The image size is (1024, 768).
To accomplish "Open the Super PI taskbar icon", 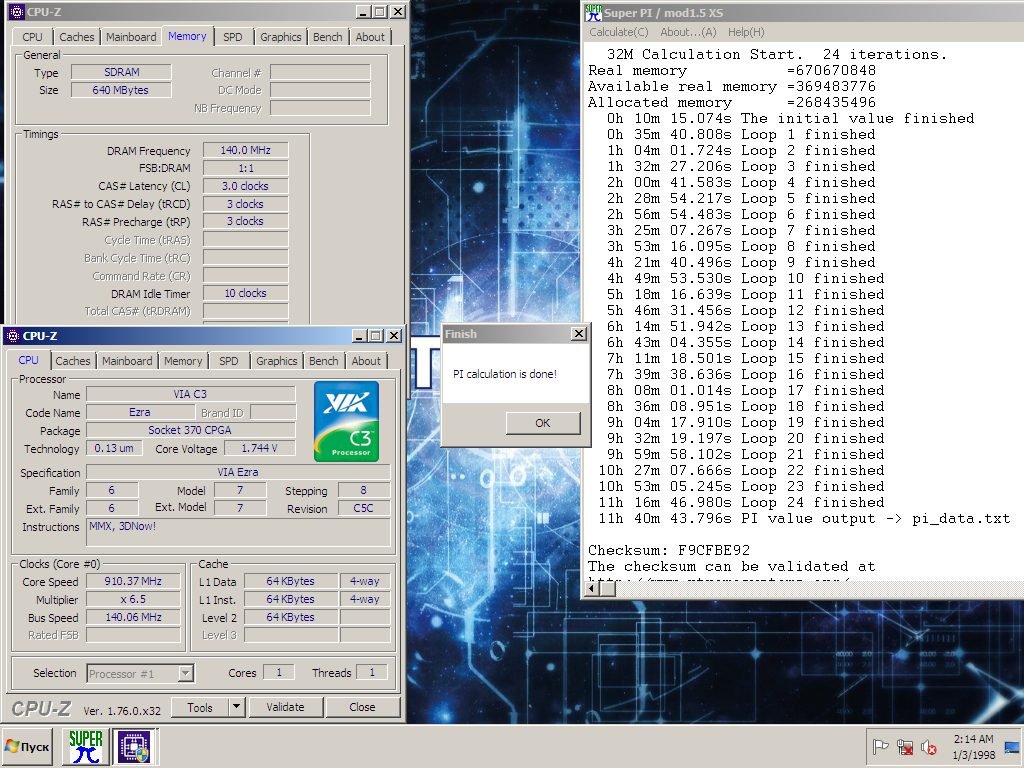I will 86,746.
